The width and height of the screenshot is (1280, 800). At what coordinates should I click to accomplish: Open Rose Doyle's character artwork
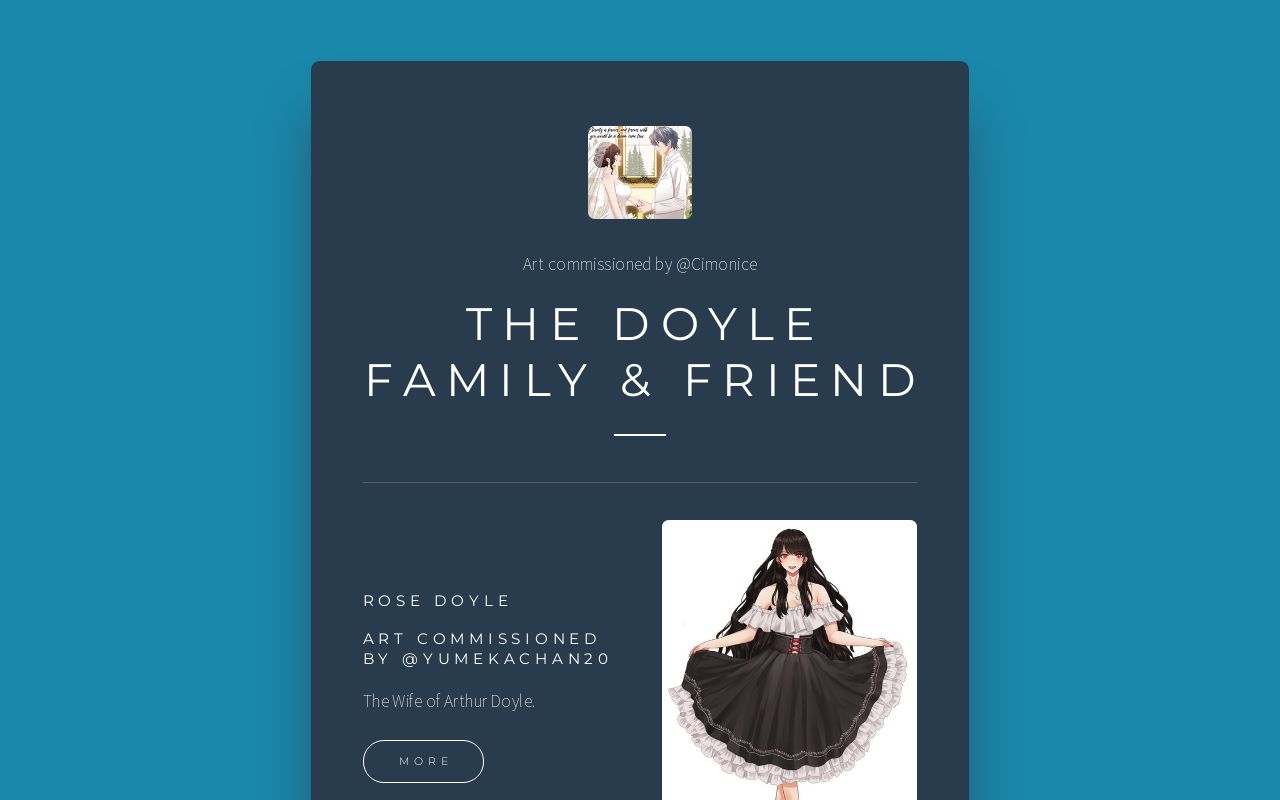coord(789,660)
